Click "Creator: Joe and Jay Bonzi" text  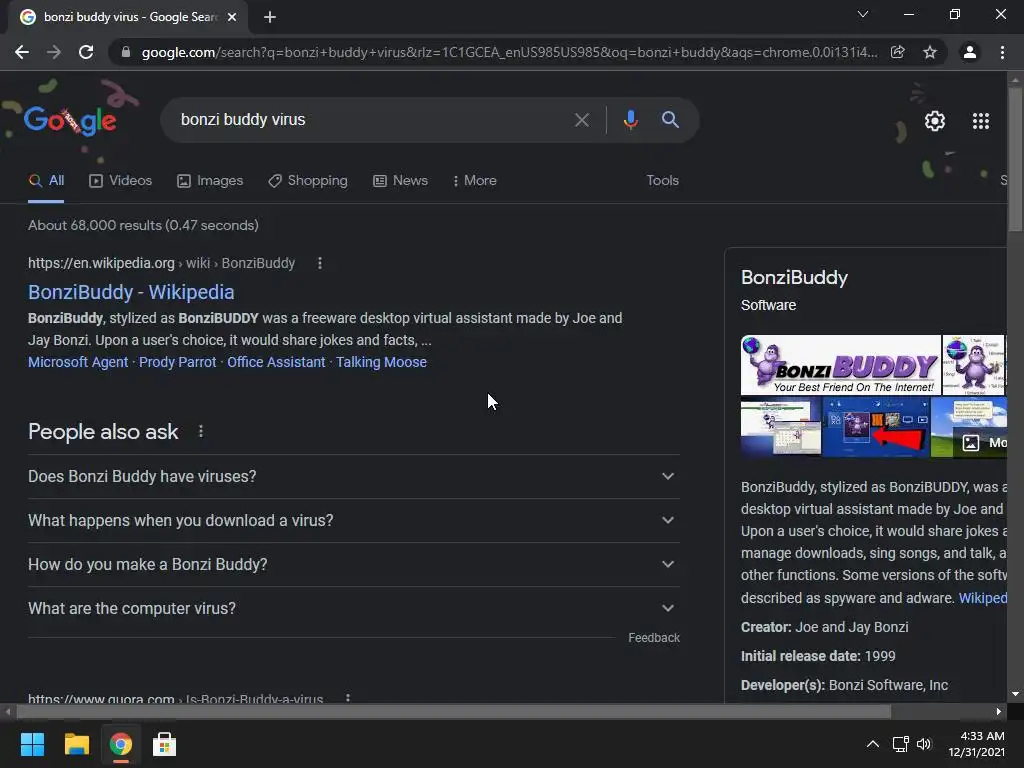pyautogui.click(x=824, y=627)
